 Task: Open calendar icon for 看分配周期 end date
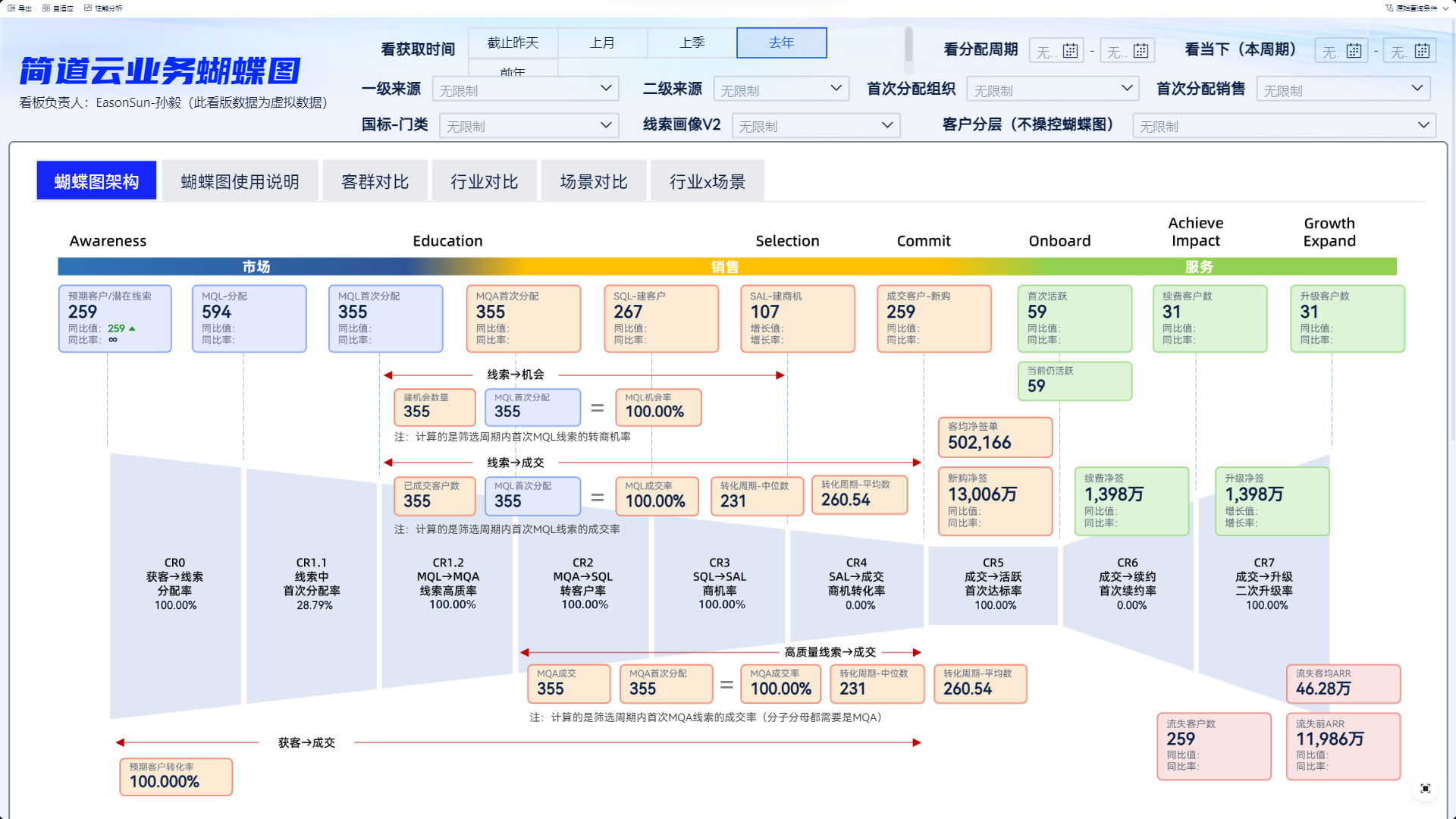(1141, 51)
